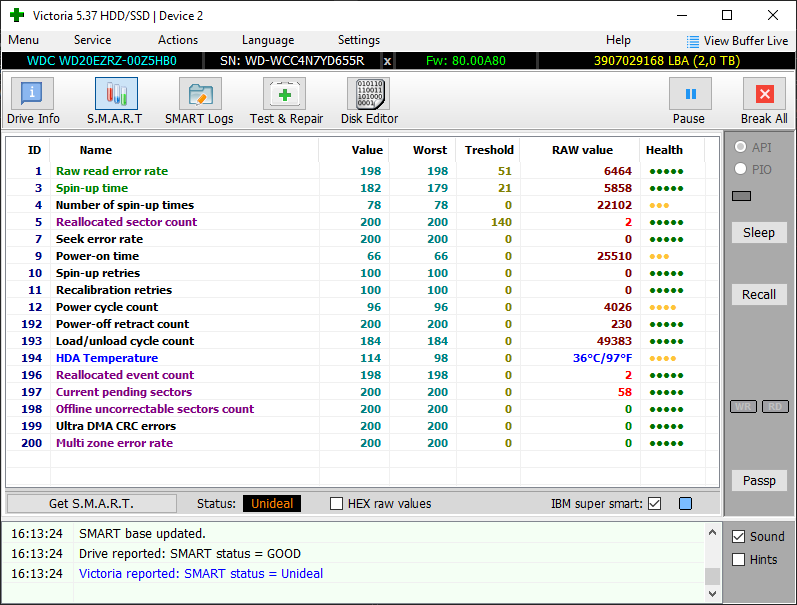The height and width of the screenshot is (605, 797).
Task: Switch to Test & Repair
Action: pyautogui.click(x=286, y=102)
